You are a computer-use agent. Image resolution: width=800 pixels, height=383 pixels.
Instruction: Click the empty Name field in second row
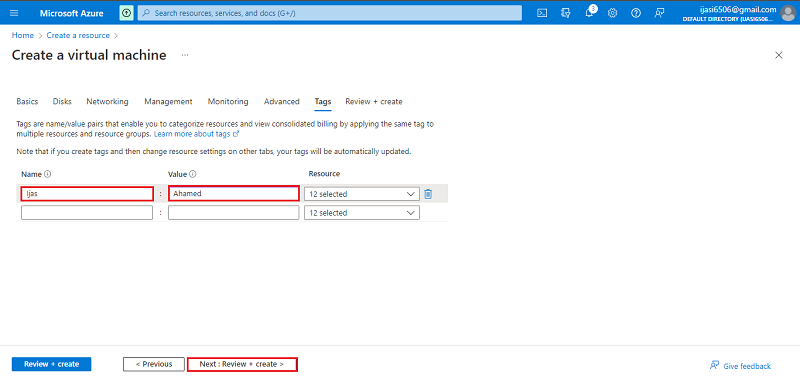[x=87, y=213]
